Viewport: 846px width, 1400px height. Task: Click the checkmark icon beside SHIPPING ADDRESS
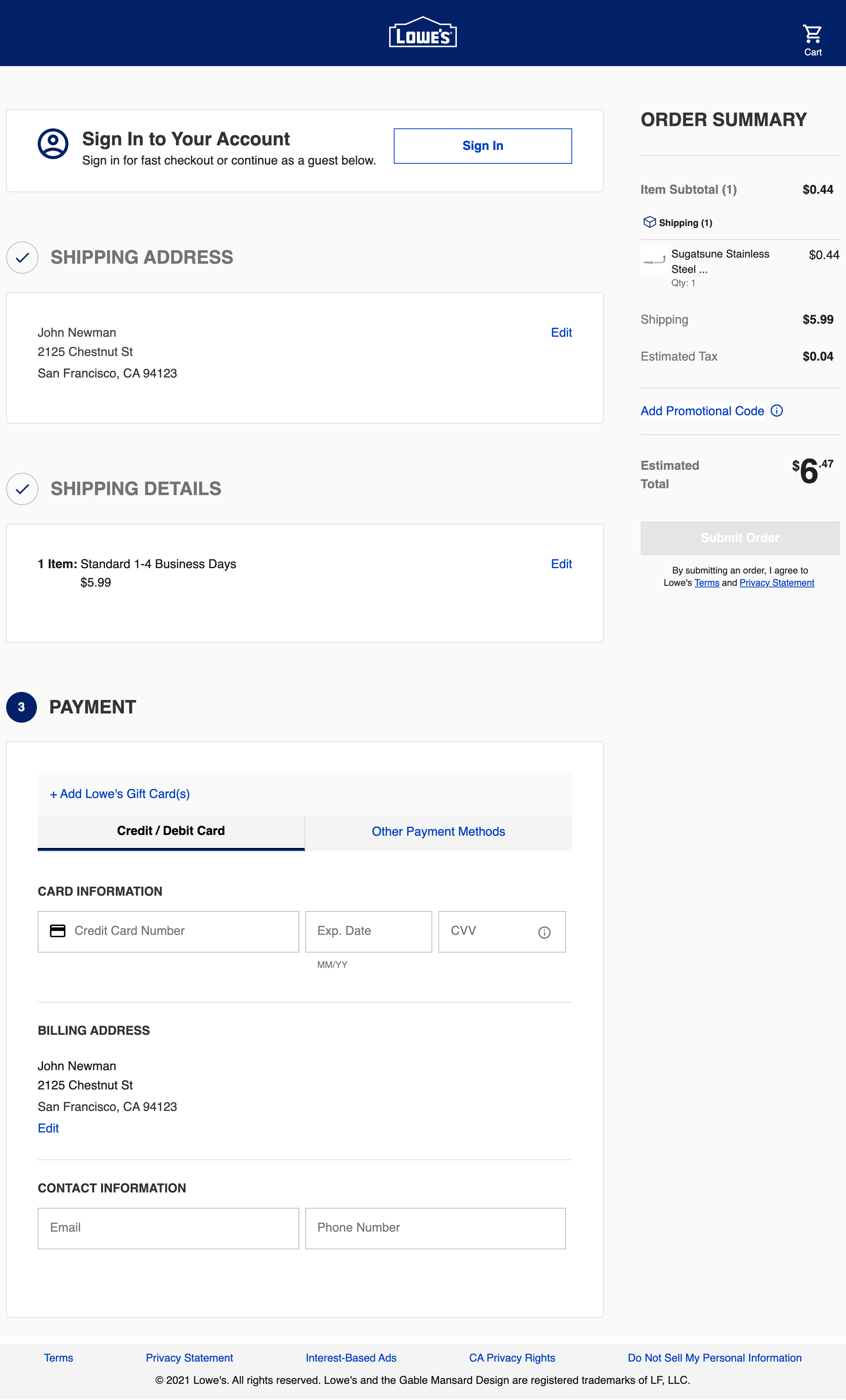tap(22, 258)
